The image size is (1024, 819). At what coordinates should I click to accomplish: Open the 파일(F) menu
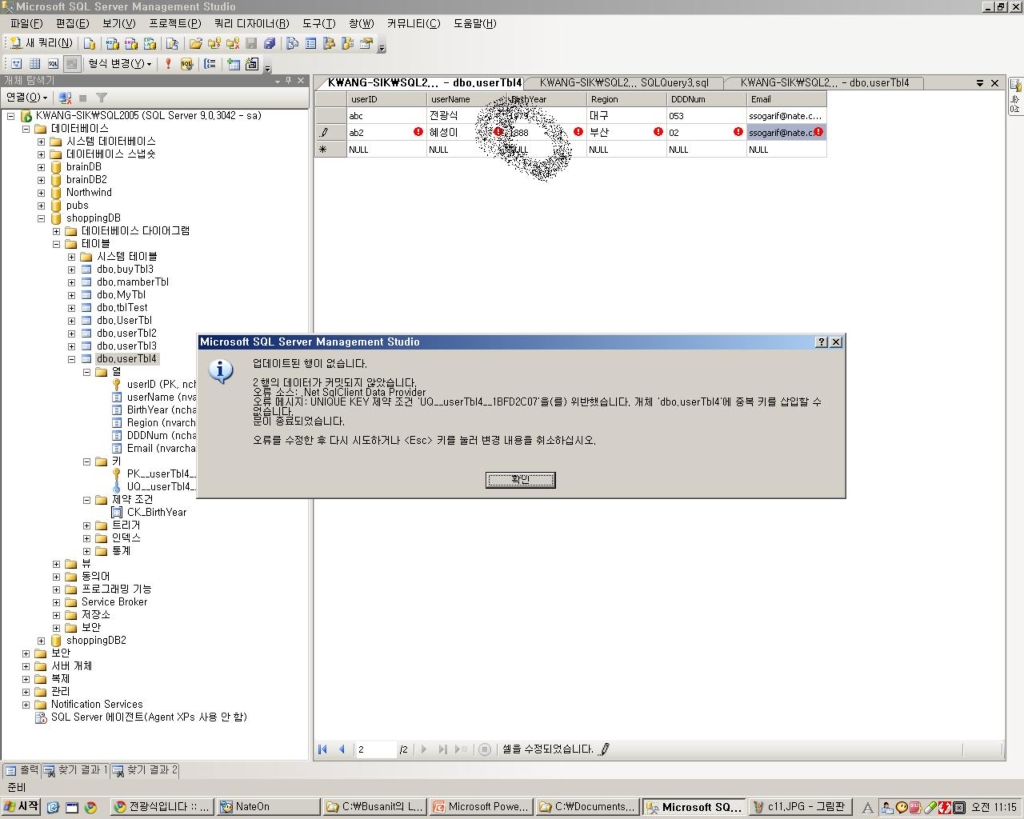[26, 24]
